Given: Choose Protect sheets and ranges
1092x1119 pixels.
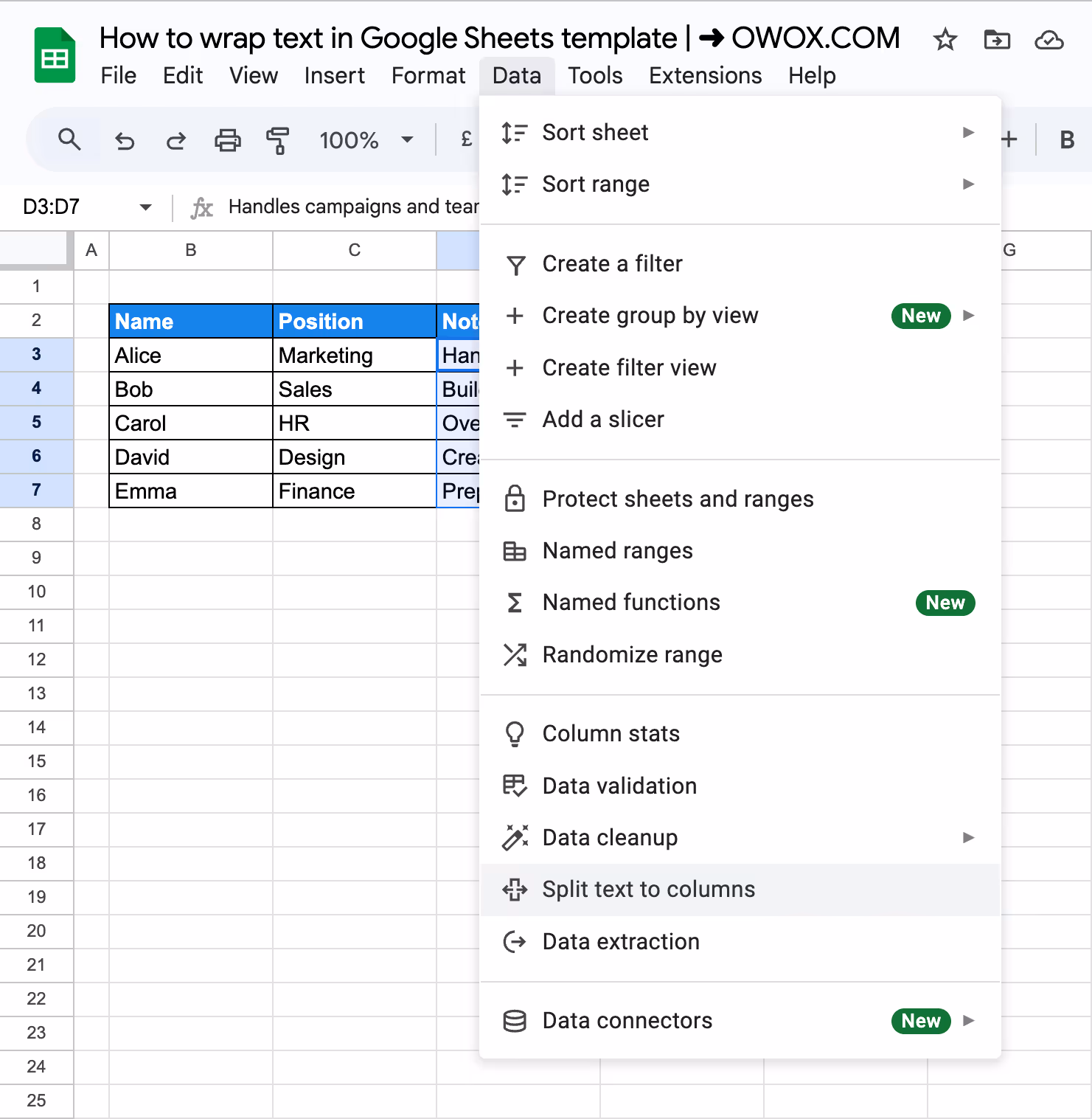Looking at the screenshot, I should click(740, 499).
